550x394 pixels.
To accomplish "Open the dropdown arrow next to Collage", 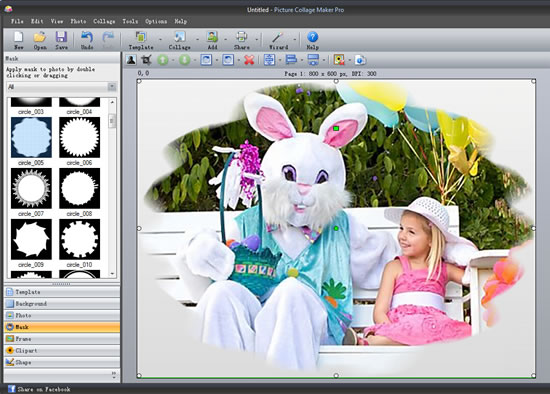I will 197,39.
